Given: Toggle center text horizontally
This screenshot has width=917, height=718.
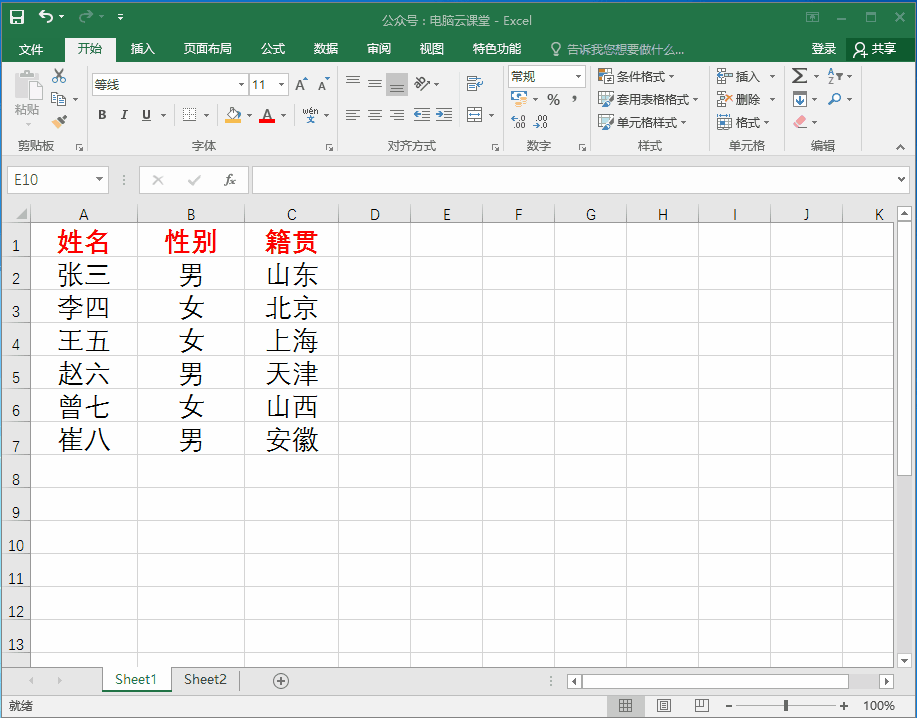Looking at the screenshot, I should [x=375, y=115].
